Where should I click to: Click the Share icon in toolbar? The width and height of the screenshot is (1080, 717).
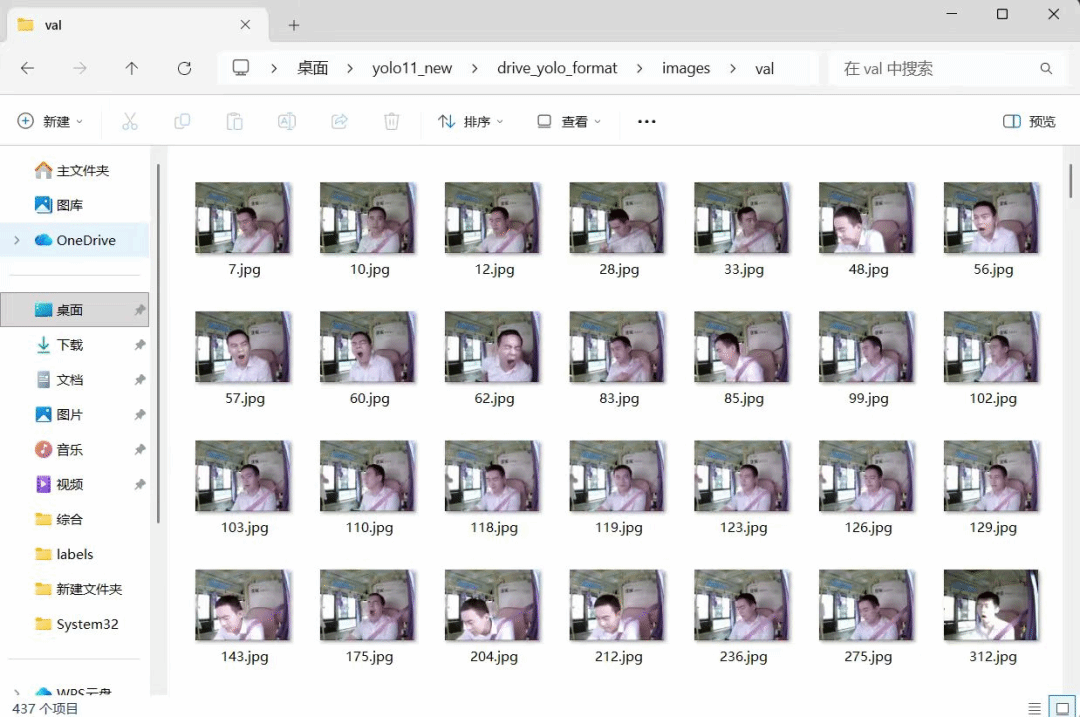[x=339, y=122]
